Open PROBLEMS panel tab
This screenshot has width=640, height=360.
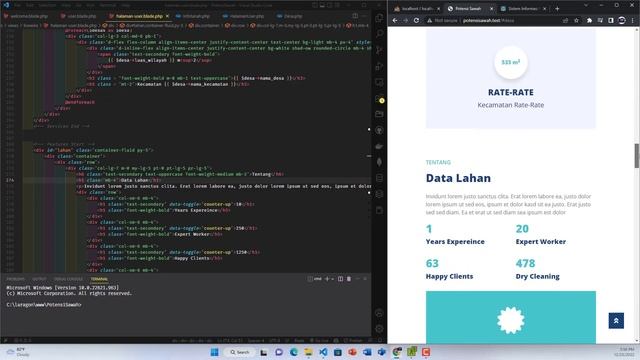(x=16, y=279)
